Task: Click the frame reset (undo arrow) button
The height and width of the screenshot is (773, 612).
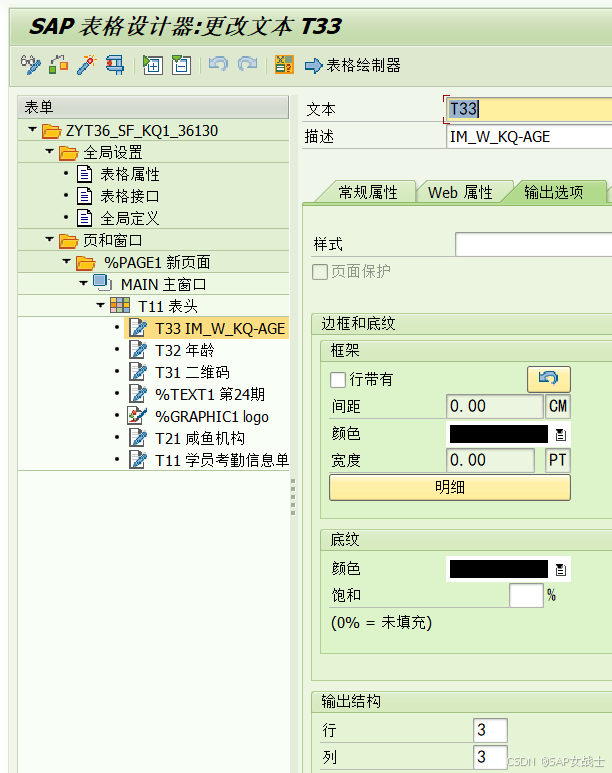Action: point(548,379)
